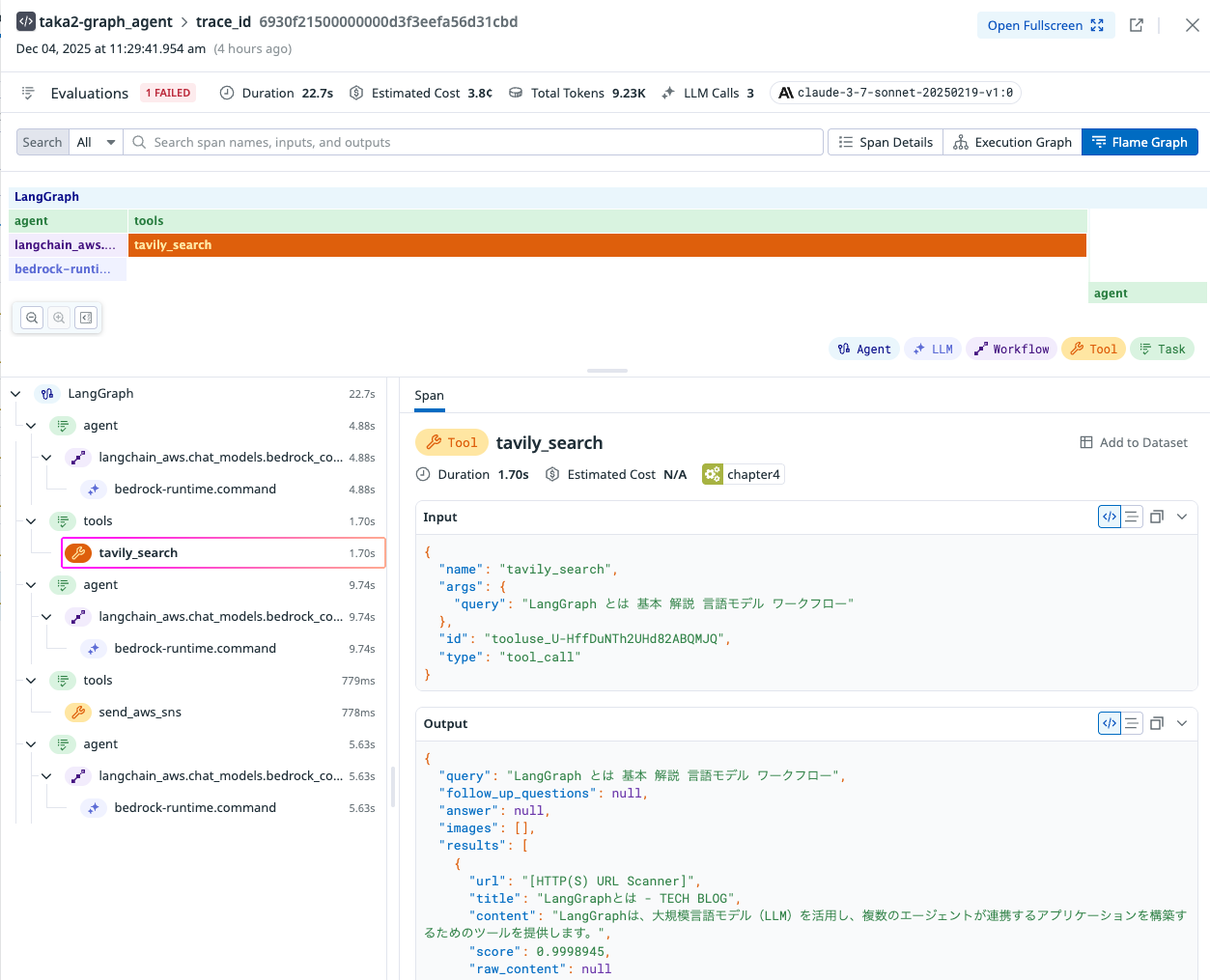
Task: Reset flame graph view icon
Action: click(86, 318)
